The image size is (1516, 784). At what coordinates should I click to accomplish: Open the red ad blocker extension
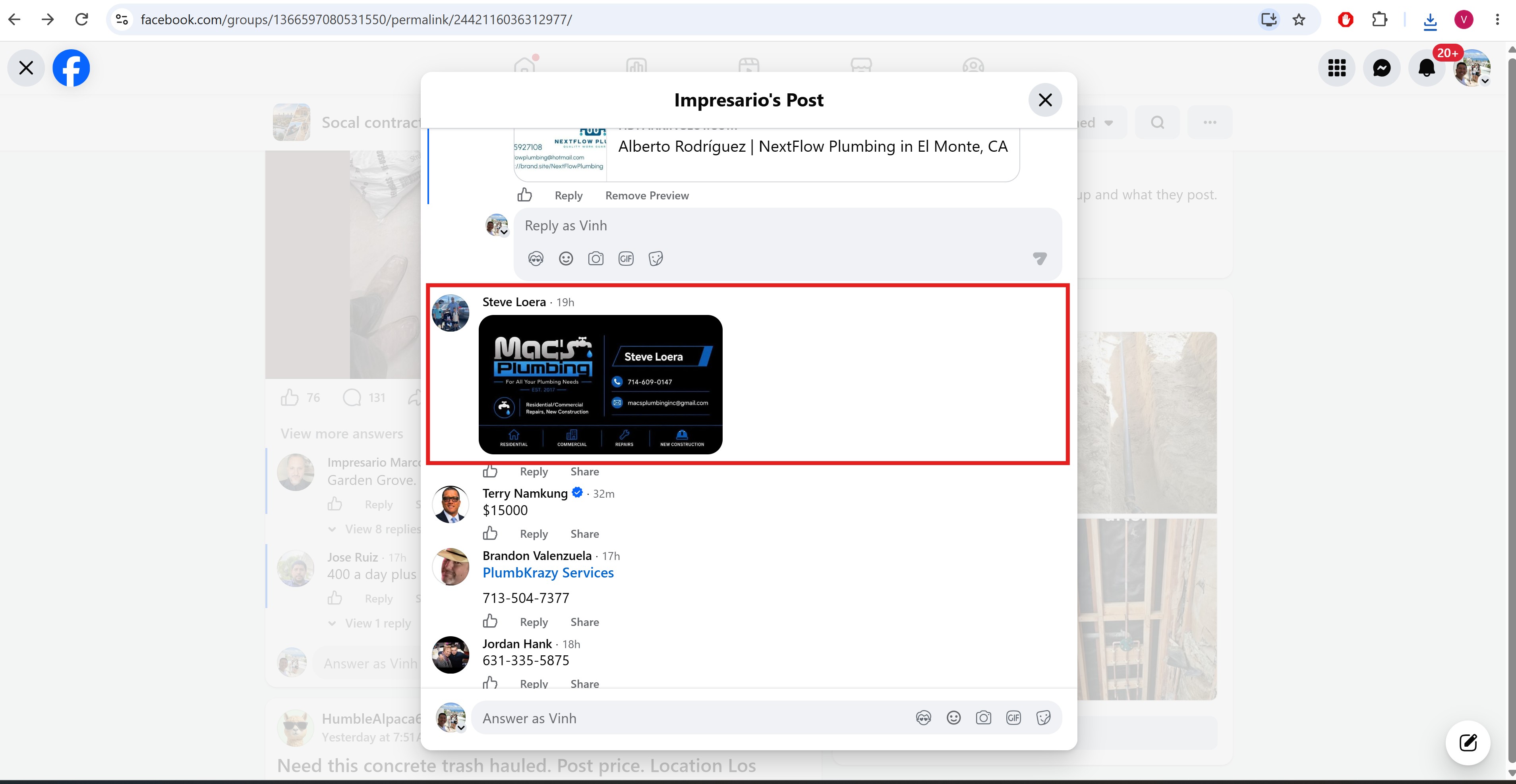click(1345, 19)
